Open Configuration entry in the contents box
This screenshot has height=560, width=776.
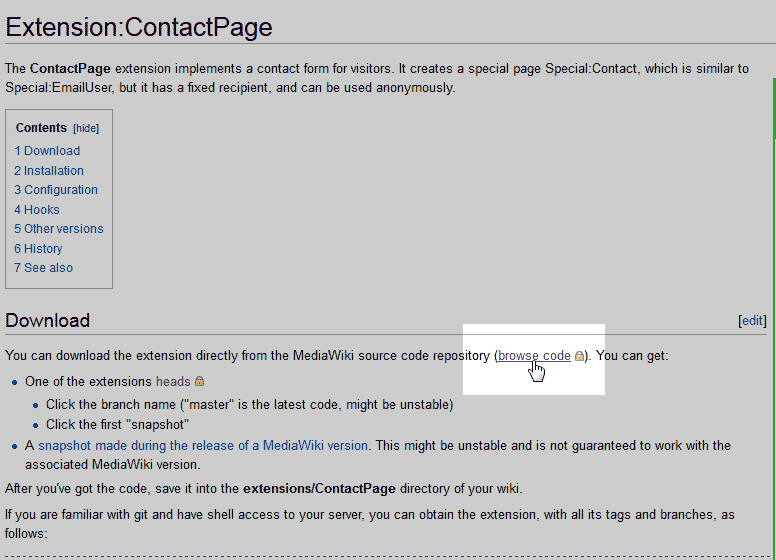(x=56, y=190)
